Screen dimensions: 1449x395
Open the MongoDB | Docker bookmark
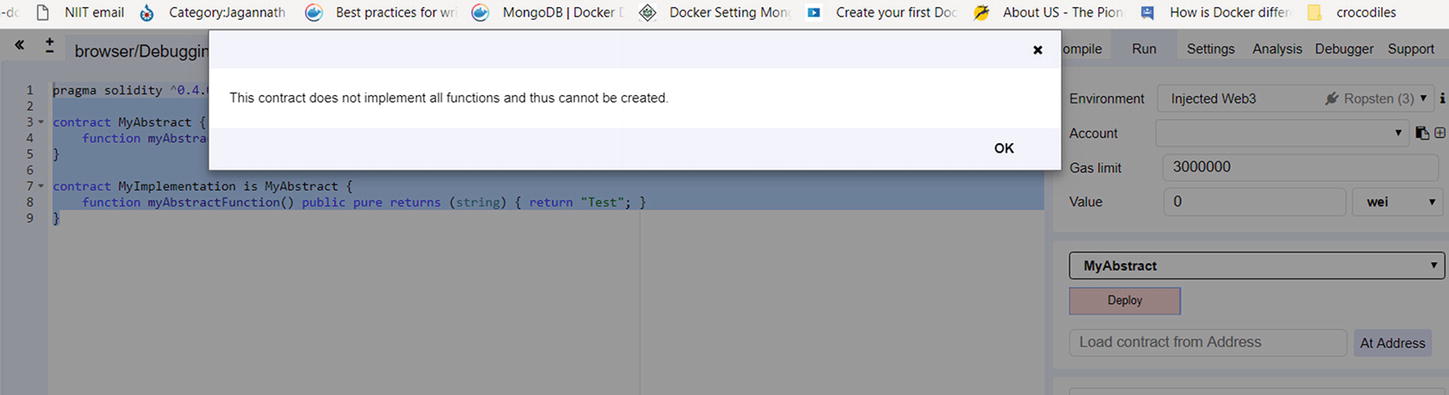coord(548,13)
